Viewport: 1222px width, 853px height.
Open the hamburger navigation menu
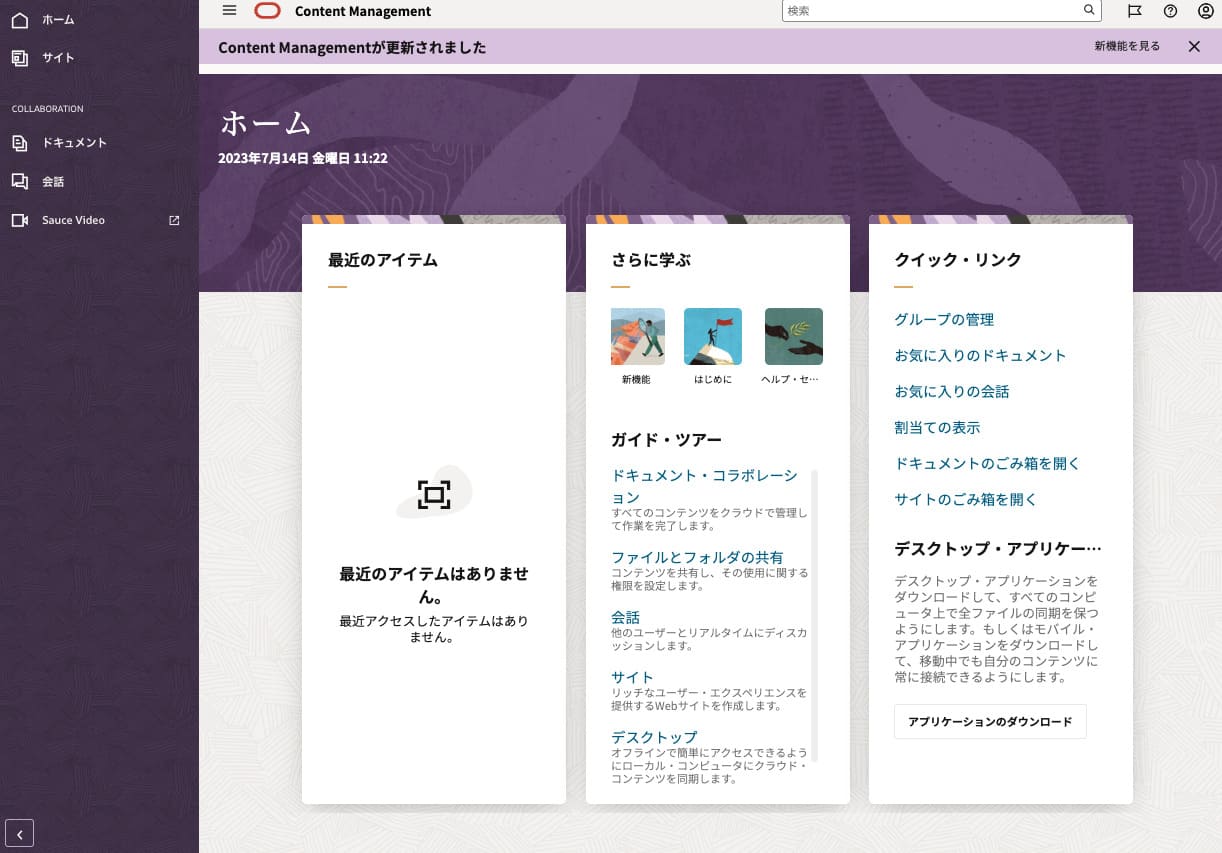(229, 10)
